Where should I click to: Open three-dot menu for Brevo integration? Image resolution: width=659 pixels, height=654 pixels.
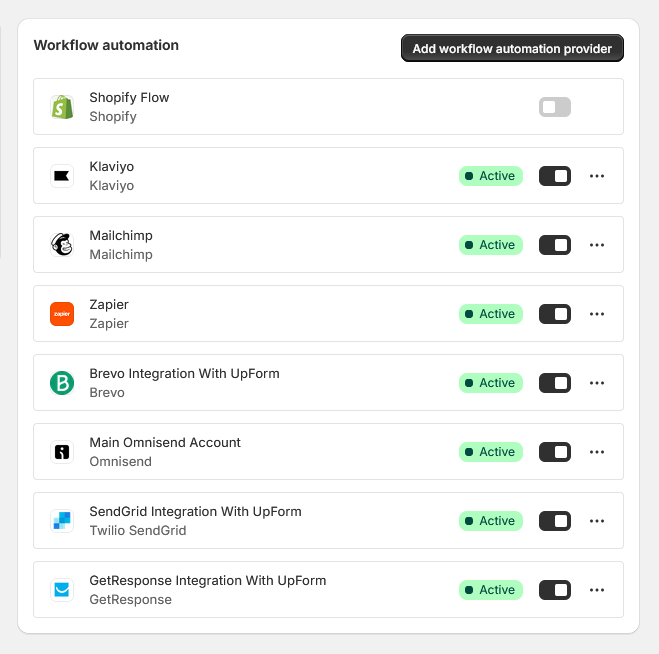[x=597, y=383]
